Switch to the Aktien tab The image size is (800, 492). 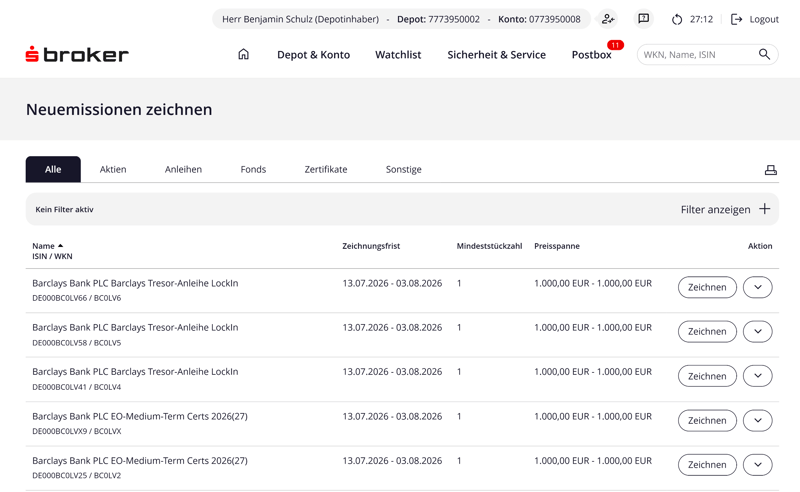click(x=113, y=169)
